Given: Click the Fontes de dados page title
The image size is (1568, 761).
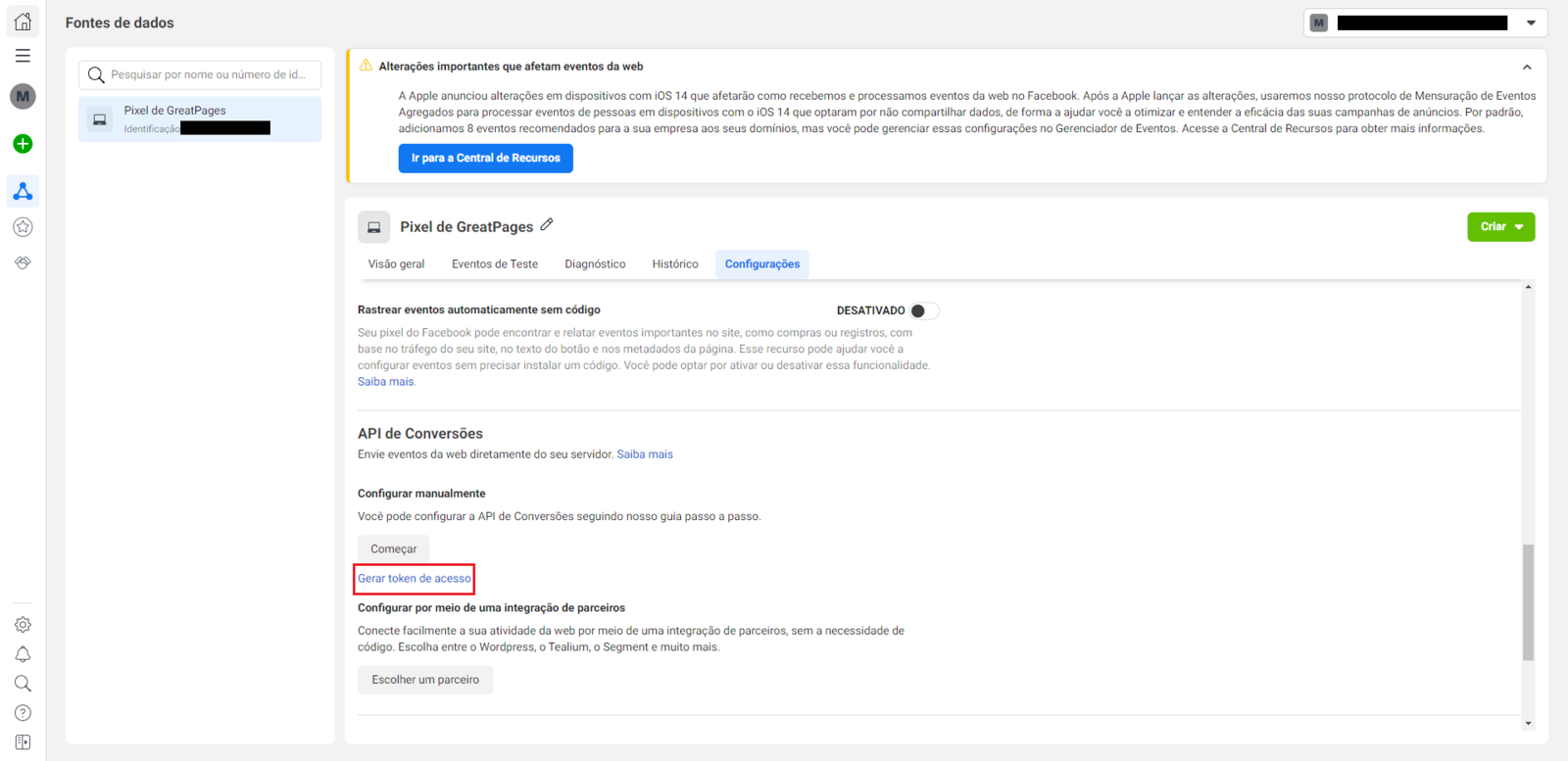Looking at the screenshot, I should [x=120, y=23].
